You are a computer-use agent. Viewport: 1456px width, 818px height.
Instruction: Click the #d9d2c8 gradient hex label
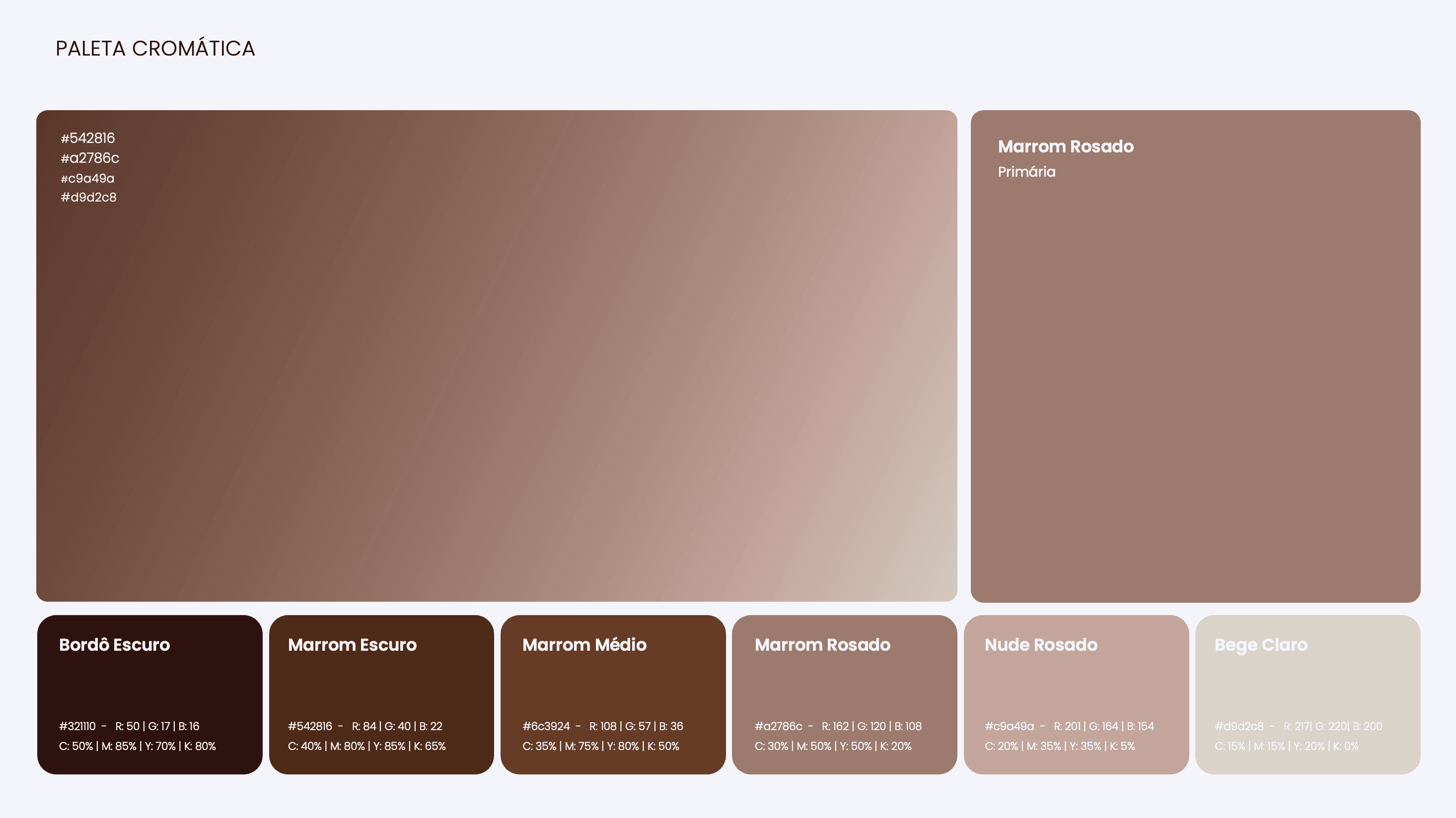(x=89, y=198)
